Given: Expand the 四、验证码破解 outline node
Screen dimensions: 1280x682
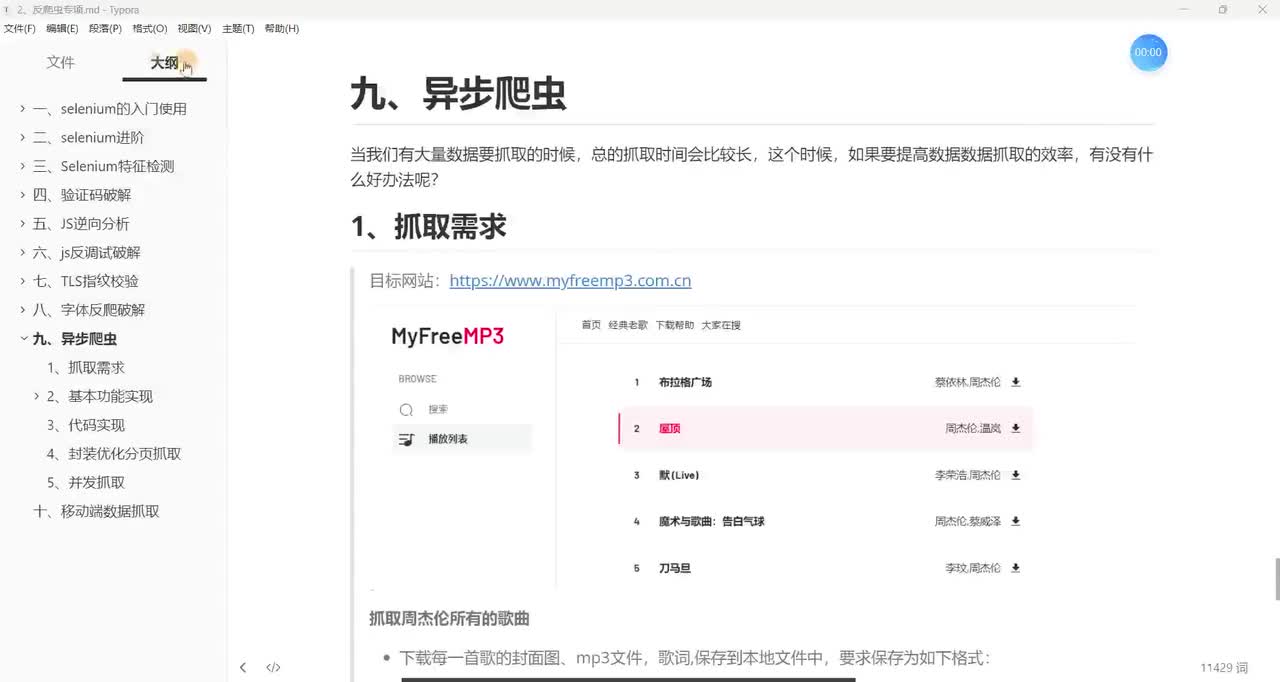Looking at the screenshot, I should [23, 195].
